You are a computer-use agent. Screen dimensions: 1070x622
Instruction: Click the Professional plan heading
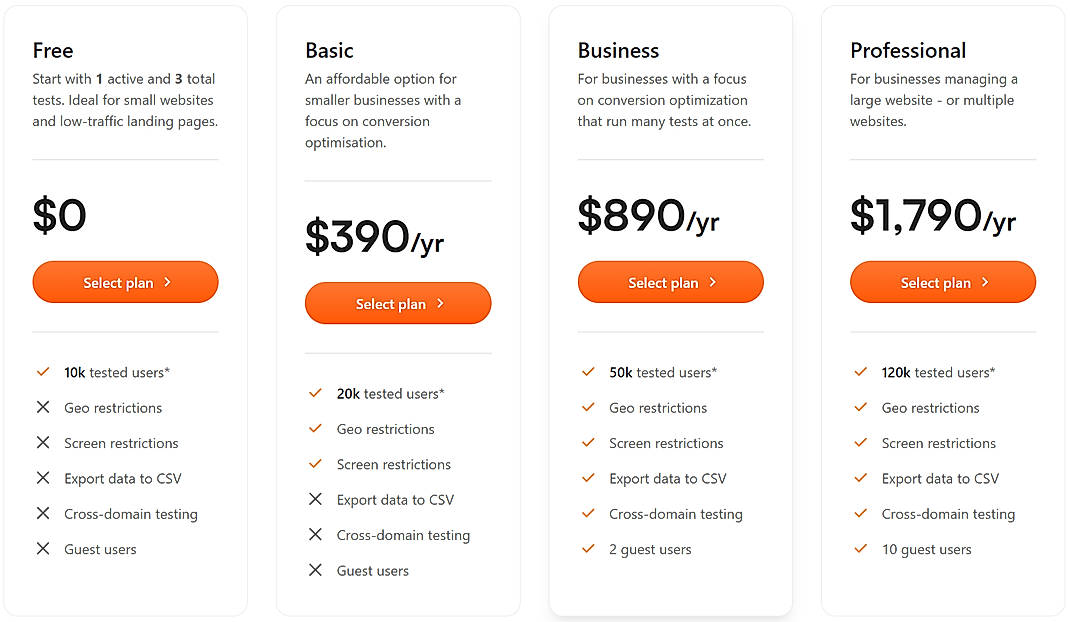tap(908, 50)
